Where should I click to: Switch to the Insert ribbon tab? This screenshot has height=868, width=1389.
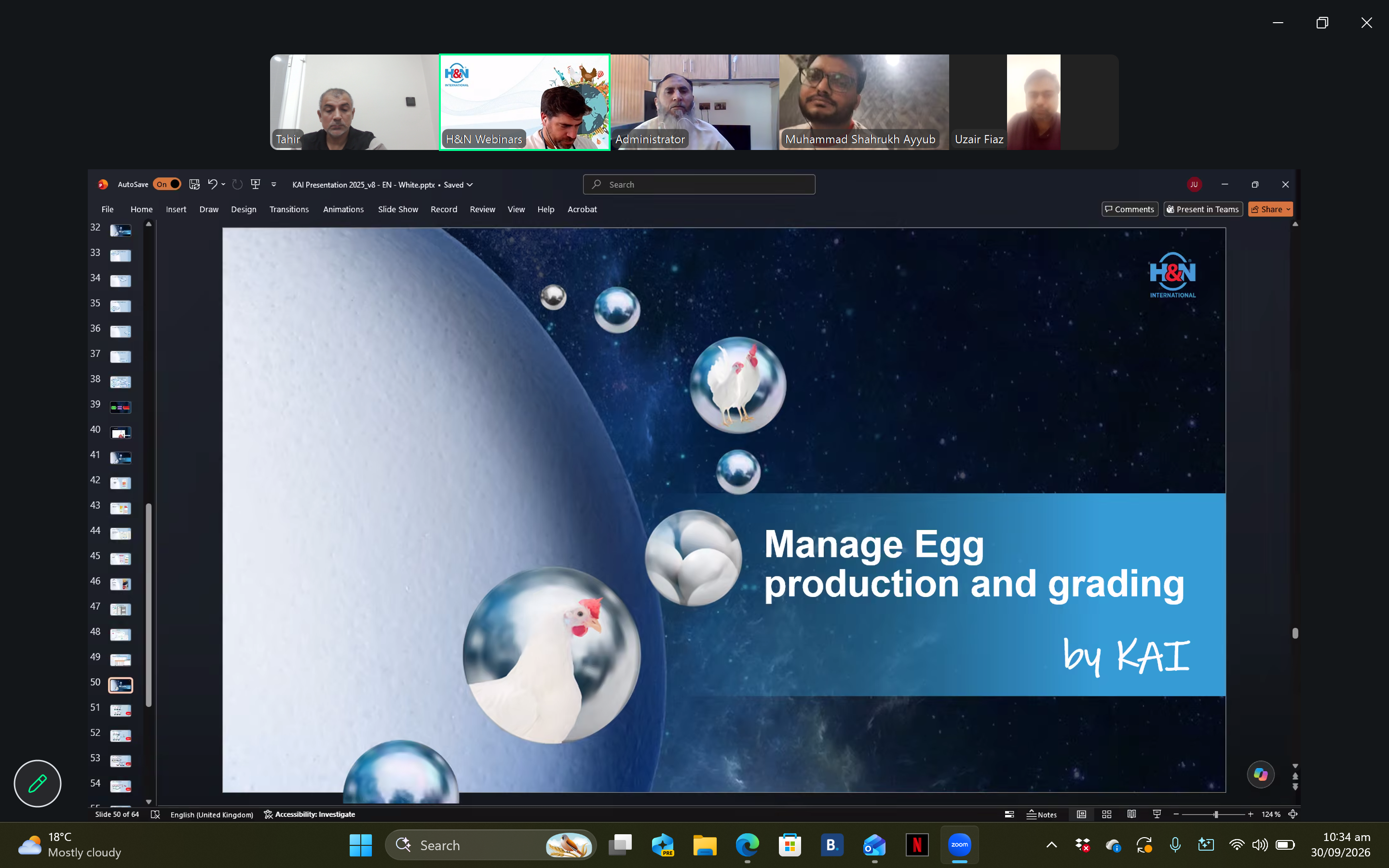coord(176,209)
